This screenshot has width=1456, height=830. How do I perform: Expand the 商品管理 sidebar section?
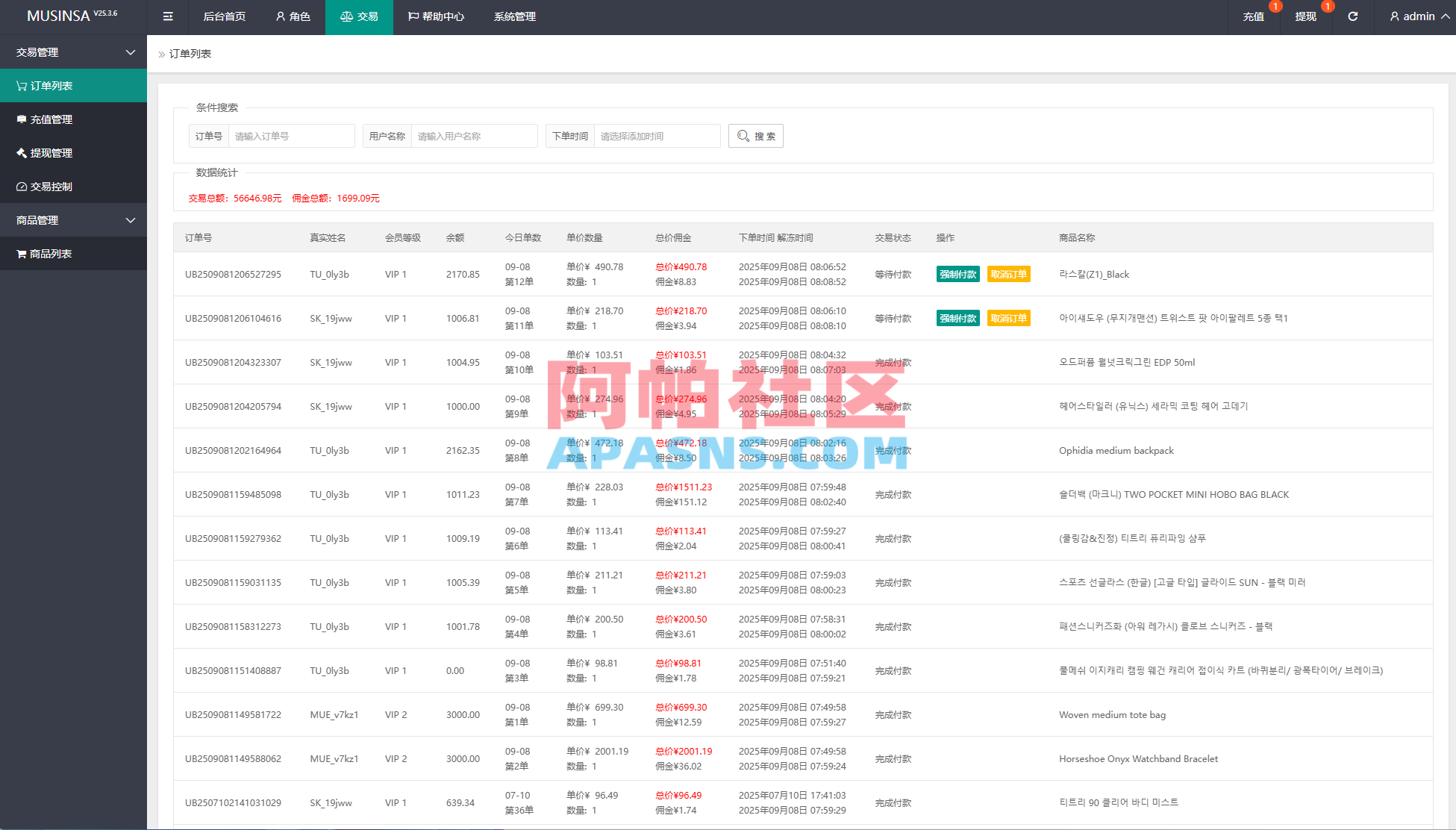(73, 219)
